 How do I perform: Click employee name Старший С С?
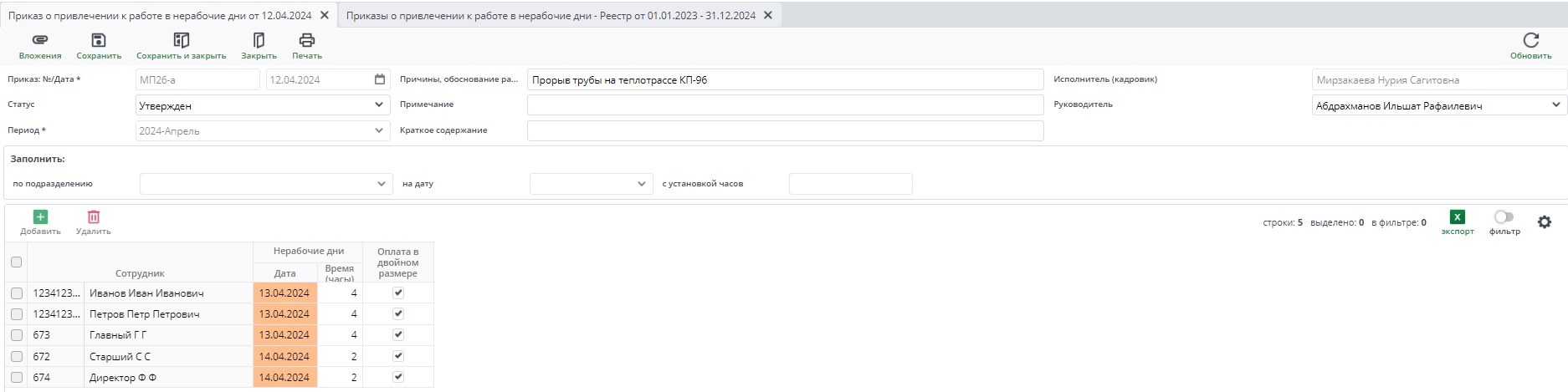[x=120, y=357]
